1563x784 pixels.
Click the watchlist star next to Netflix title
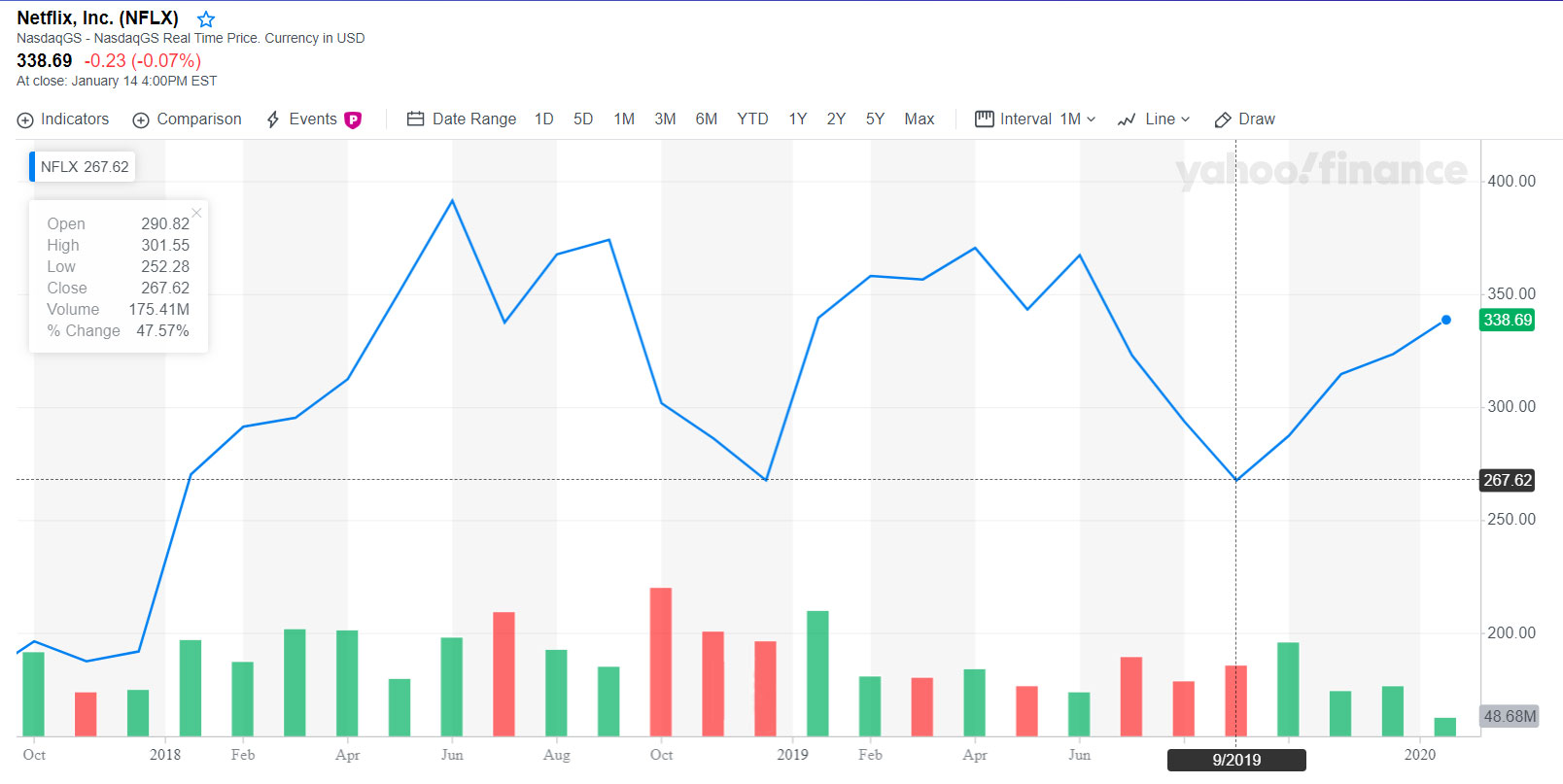click(x=206, y=19)
